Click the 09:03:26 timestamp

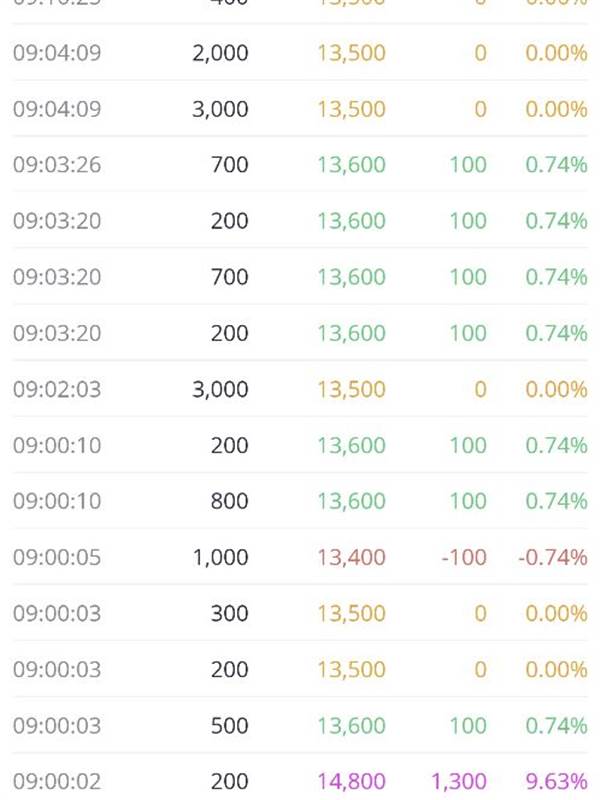[x=57, y=165]
